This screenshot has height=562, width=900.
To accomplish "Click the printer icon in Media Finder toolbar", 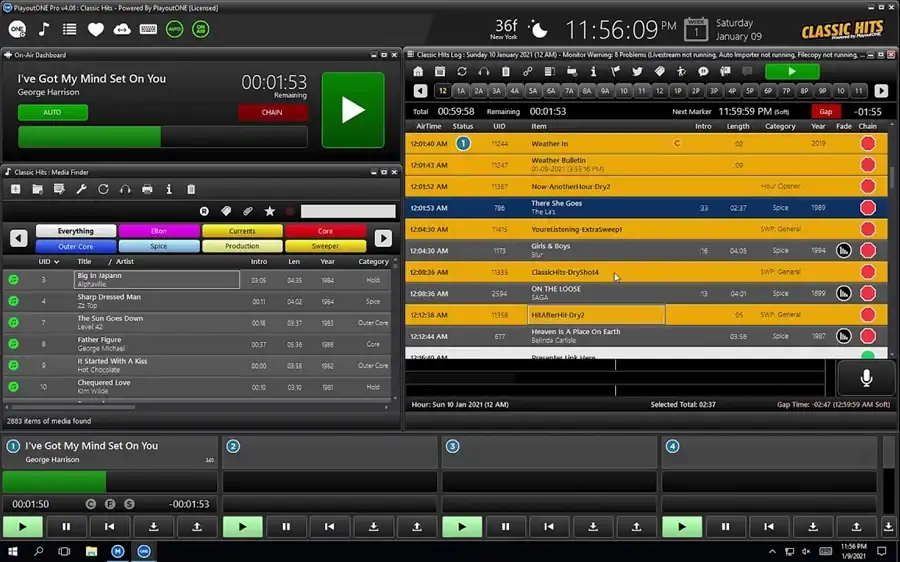I will click(147, 189).
